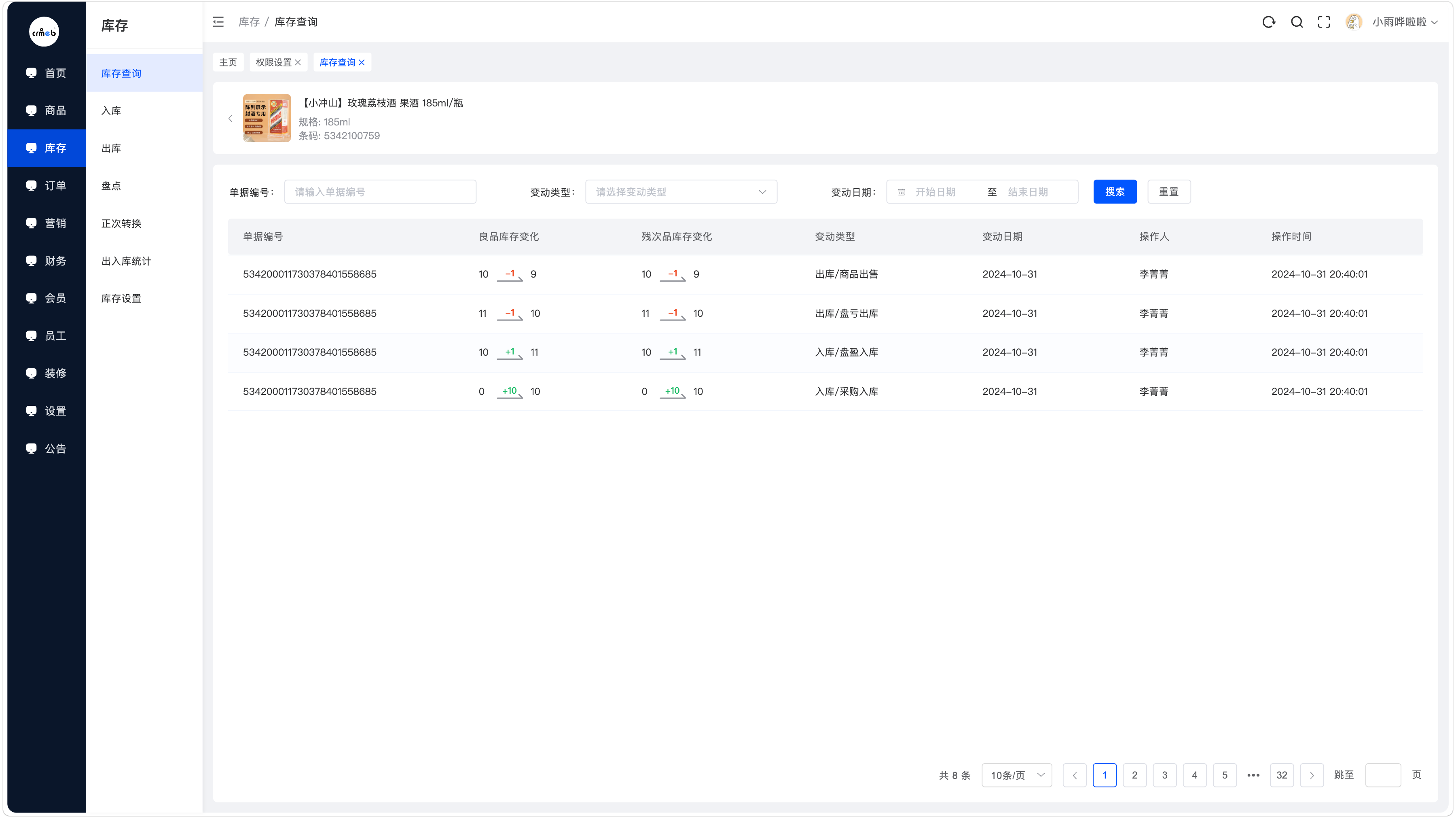Viewport: 1456px width, 819px height.
Task: Click the crmeb logo
Action: pyautogui.click(x=44, y=32)
